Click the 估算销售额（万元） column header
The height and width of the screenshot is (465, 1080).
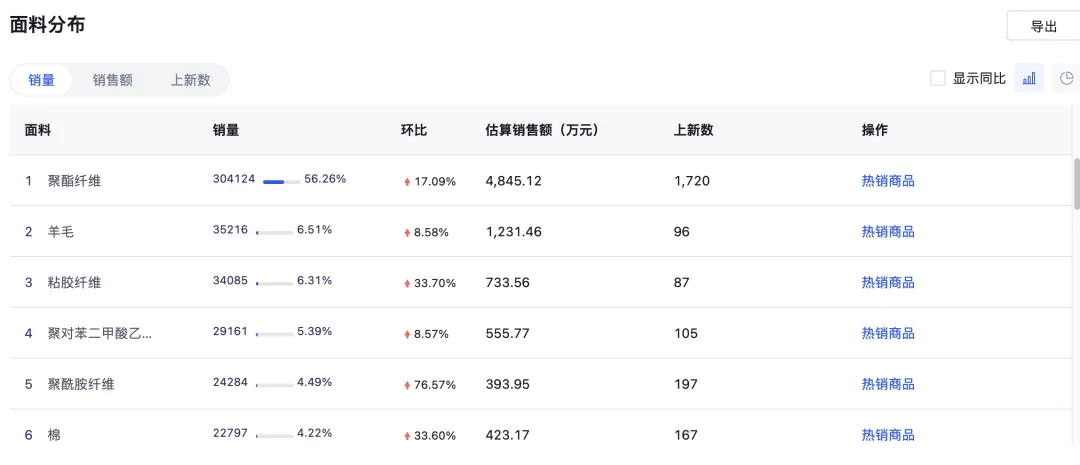541,130
